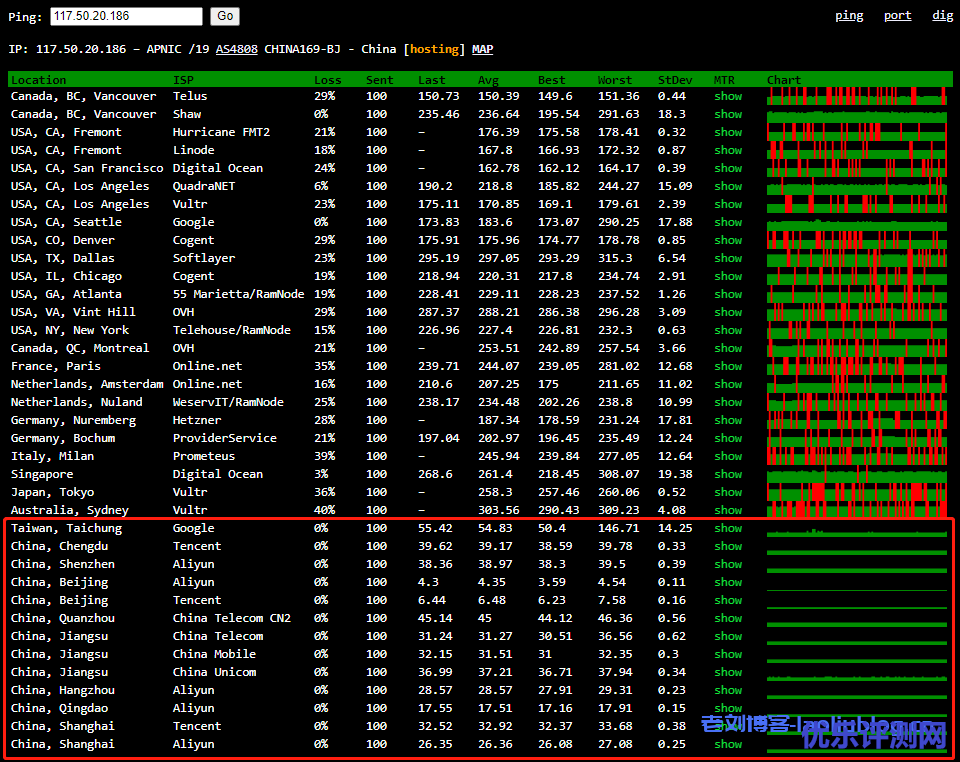
Task: Show MTR for France, Paris row
Action: click(x=728, y=366)
